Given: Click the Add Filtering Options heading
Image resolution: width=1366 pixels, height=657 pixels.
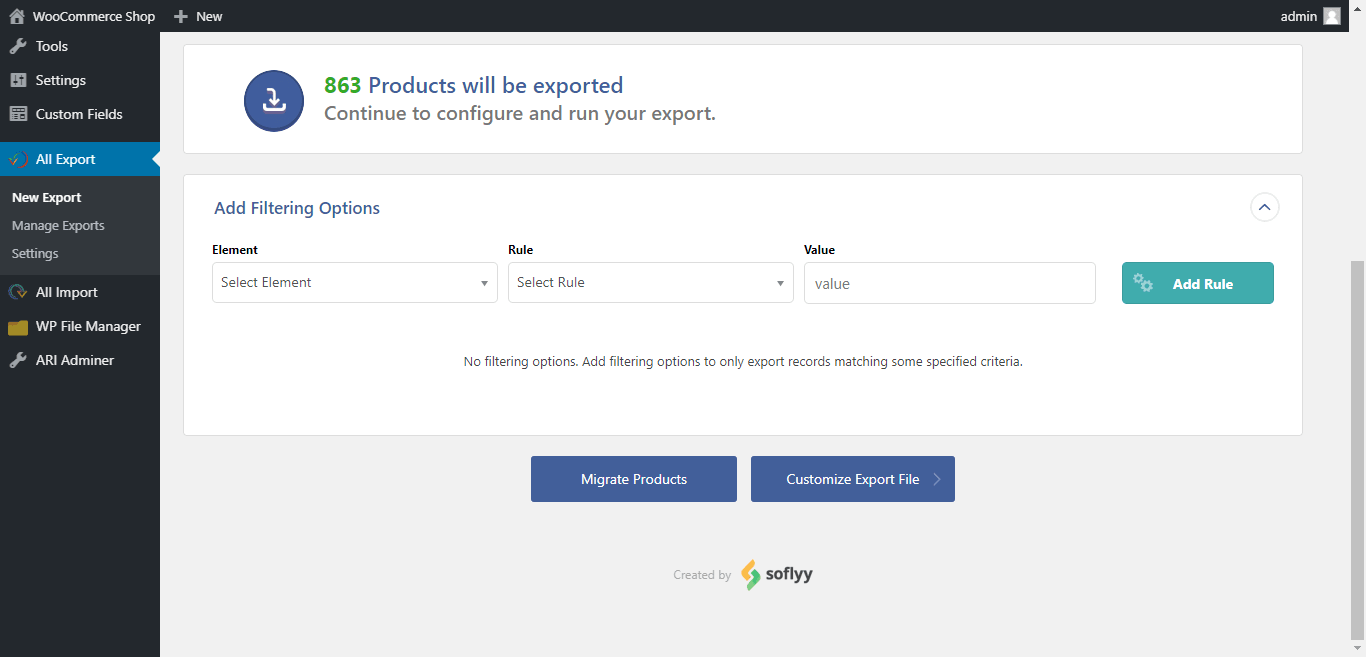Looking at the screenshot, I should pos(297,208).
